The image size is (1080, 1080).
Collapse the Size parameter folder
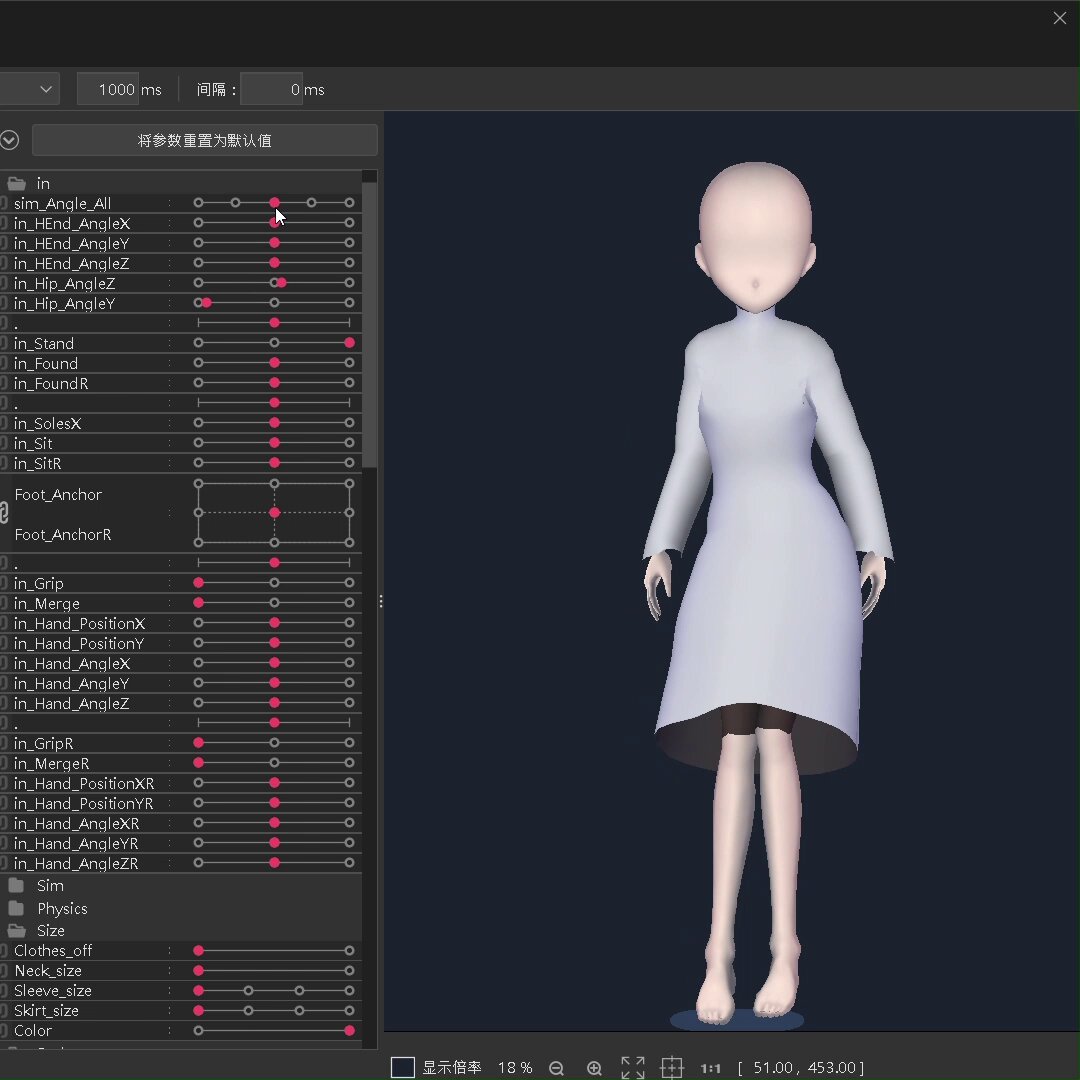point(17,931)
